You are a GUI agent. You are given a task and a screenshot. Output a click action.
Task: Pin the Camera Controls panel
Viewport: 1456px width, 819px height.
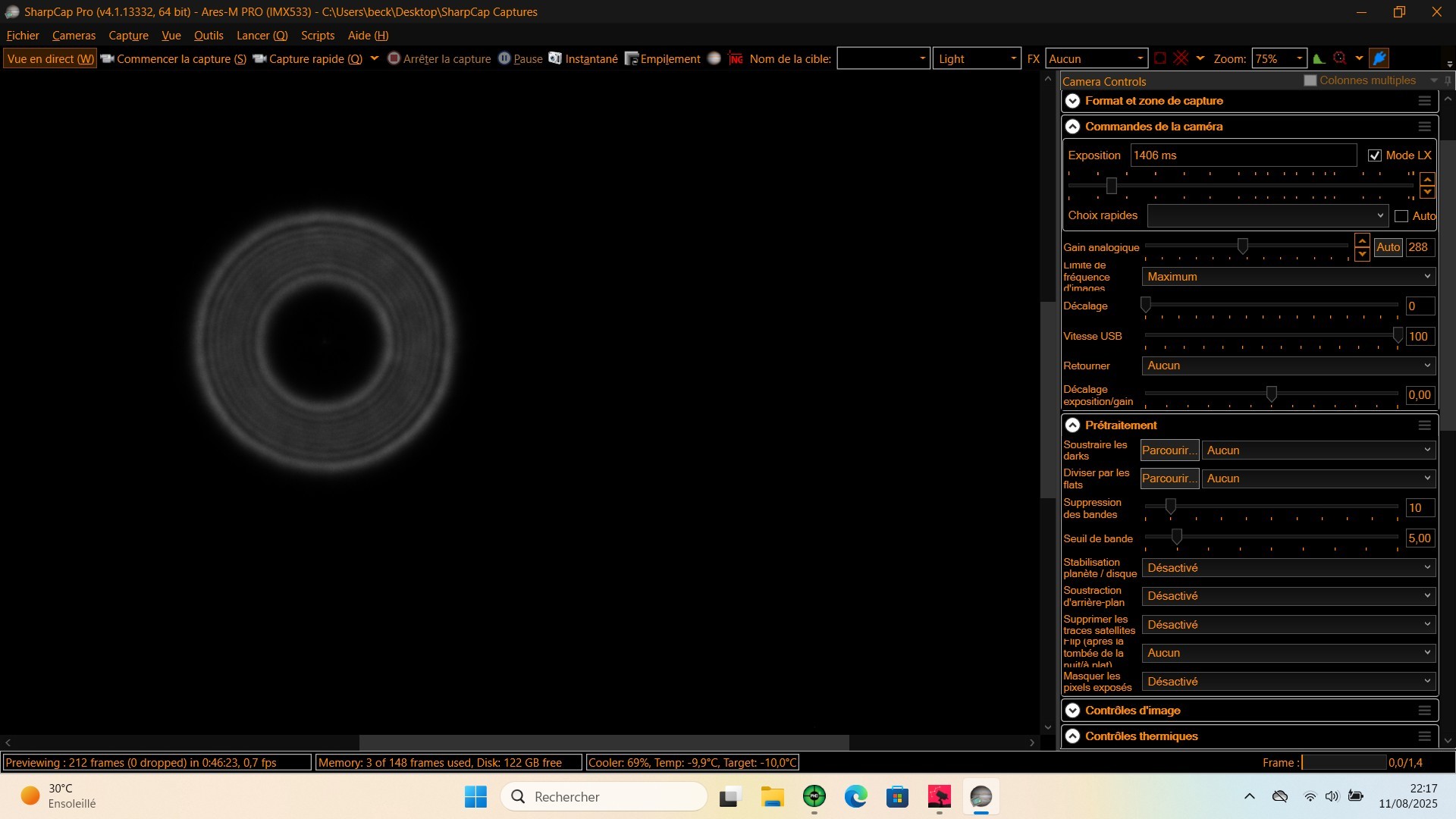1448,80
